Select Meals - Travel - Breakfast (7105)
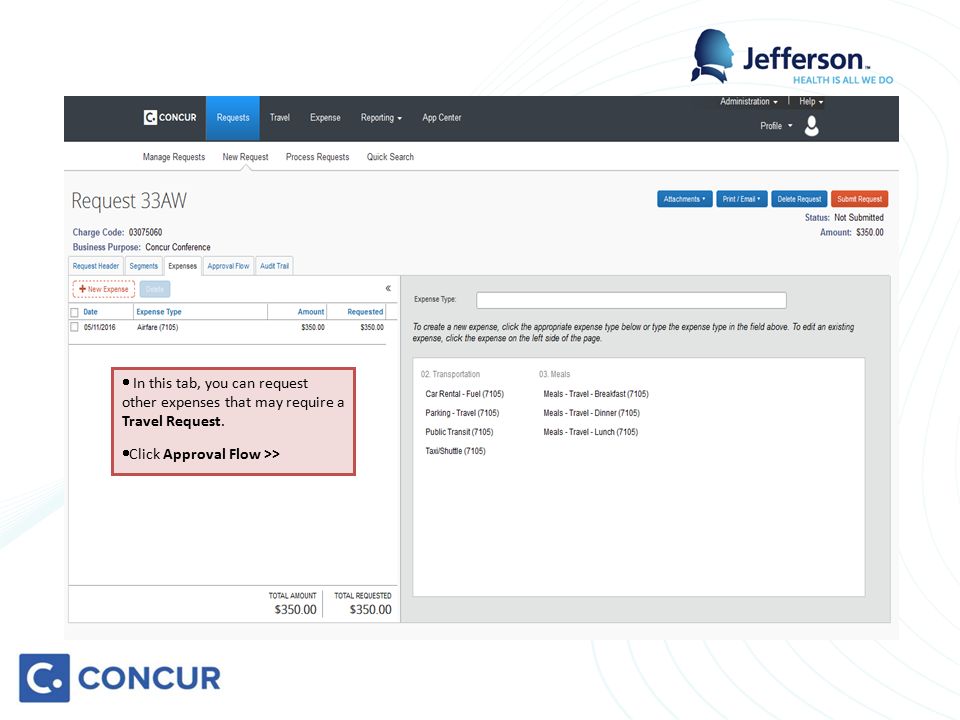 click(x=596, y=394)
